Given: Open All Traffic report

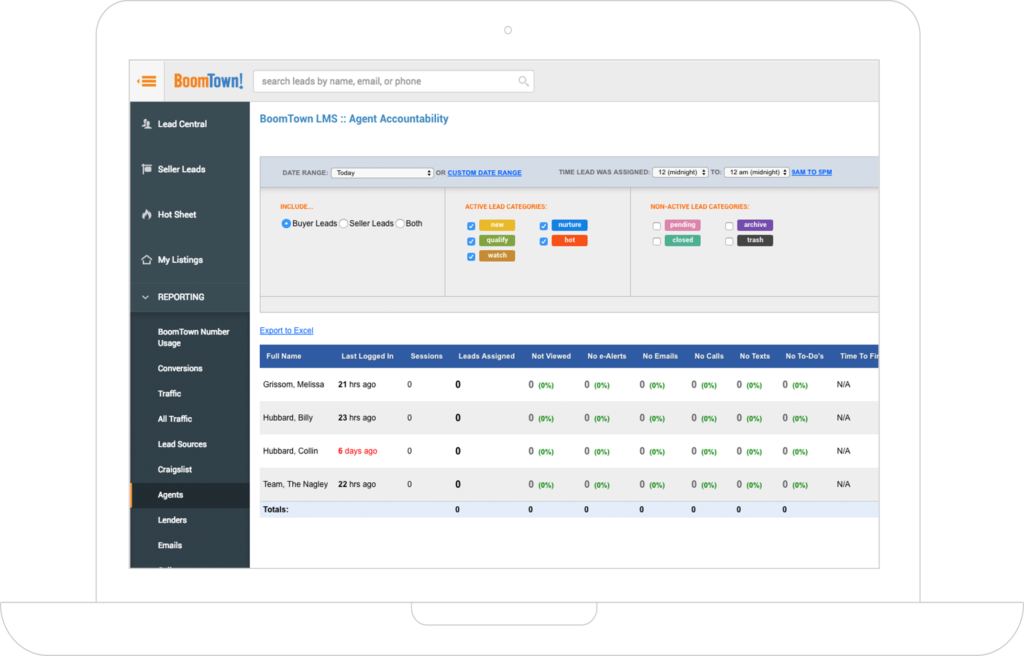Looking at the screenshot, I should 174,419.
